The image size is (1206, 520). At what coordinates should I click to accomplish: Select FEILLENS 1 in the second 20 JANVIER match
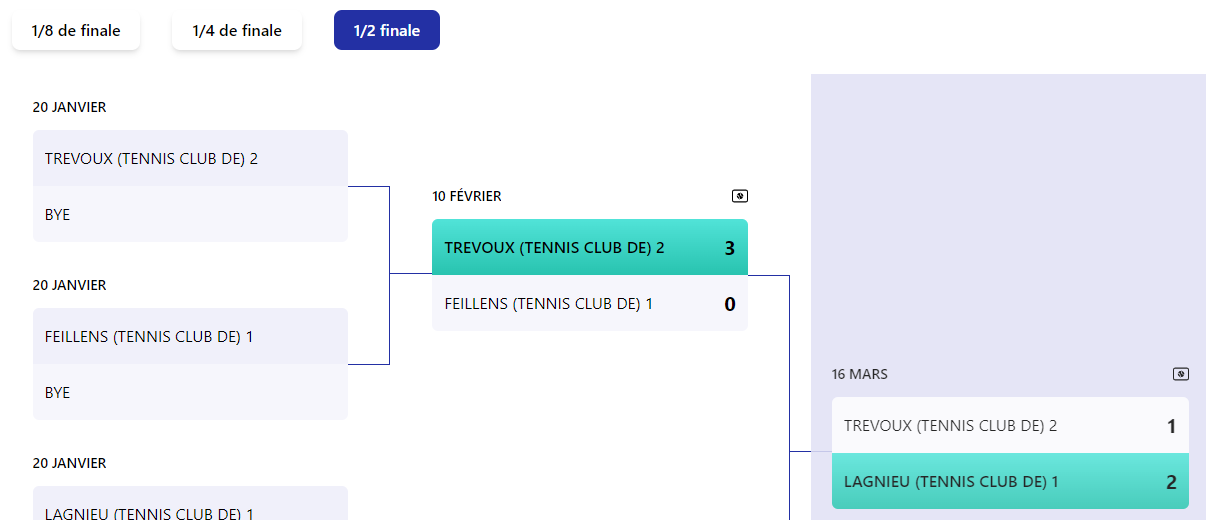(x=190, y=336)
